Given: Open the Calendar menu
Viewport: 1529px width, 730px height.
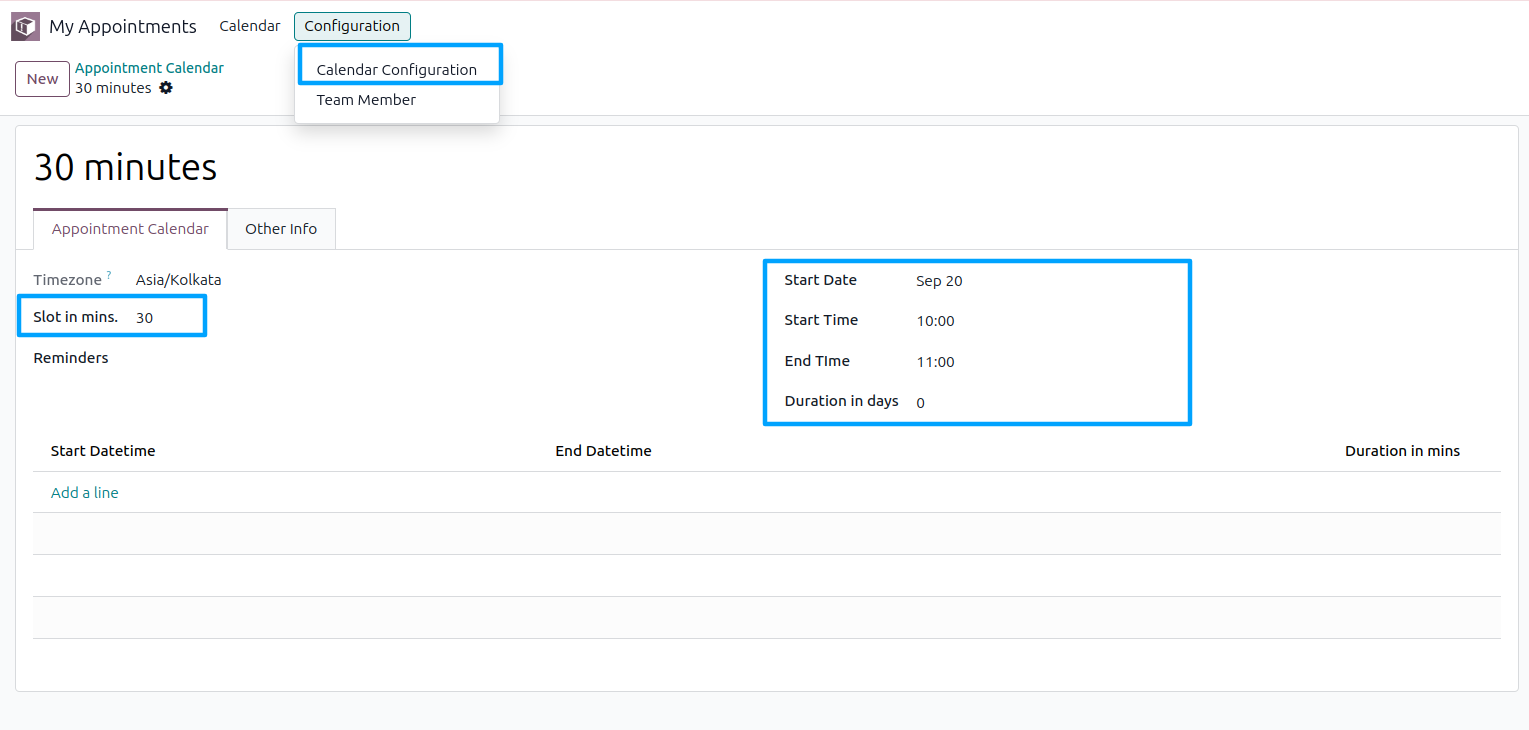Looking at the screenshot, I should coord(249,26).
